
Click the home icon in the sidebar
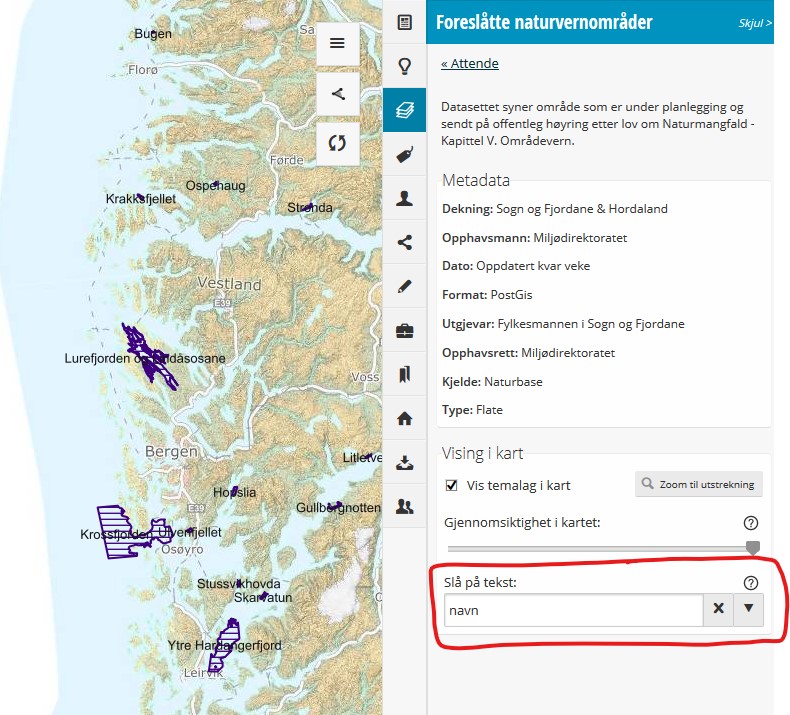404,418
